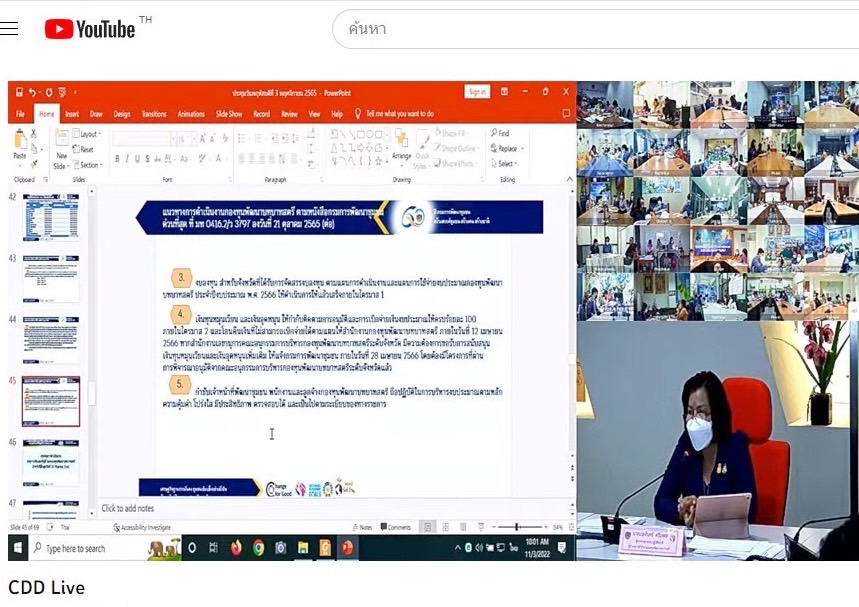Click the Undo arrow in Quick Access Toolbar
859x607 pixels.
click(x=33, y=92)
